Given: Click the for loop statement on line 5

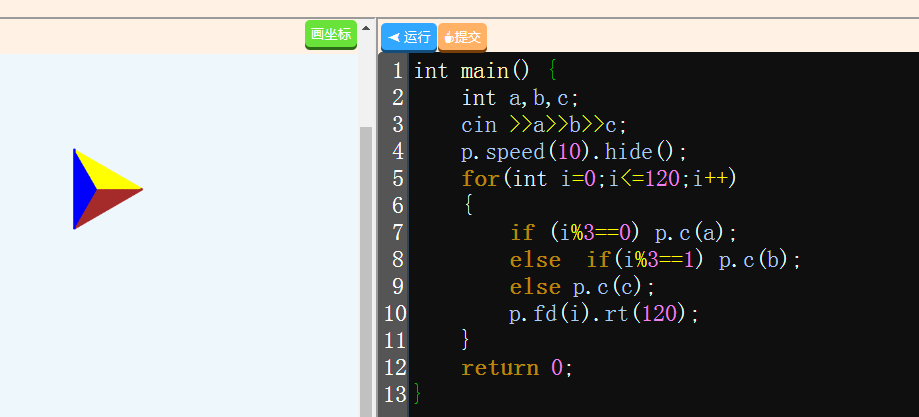Looking at the screenshot, I should tap(598, 178).
